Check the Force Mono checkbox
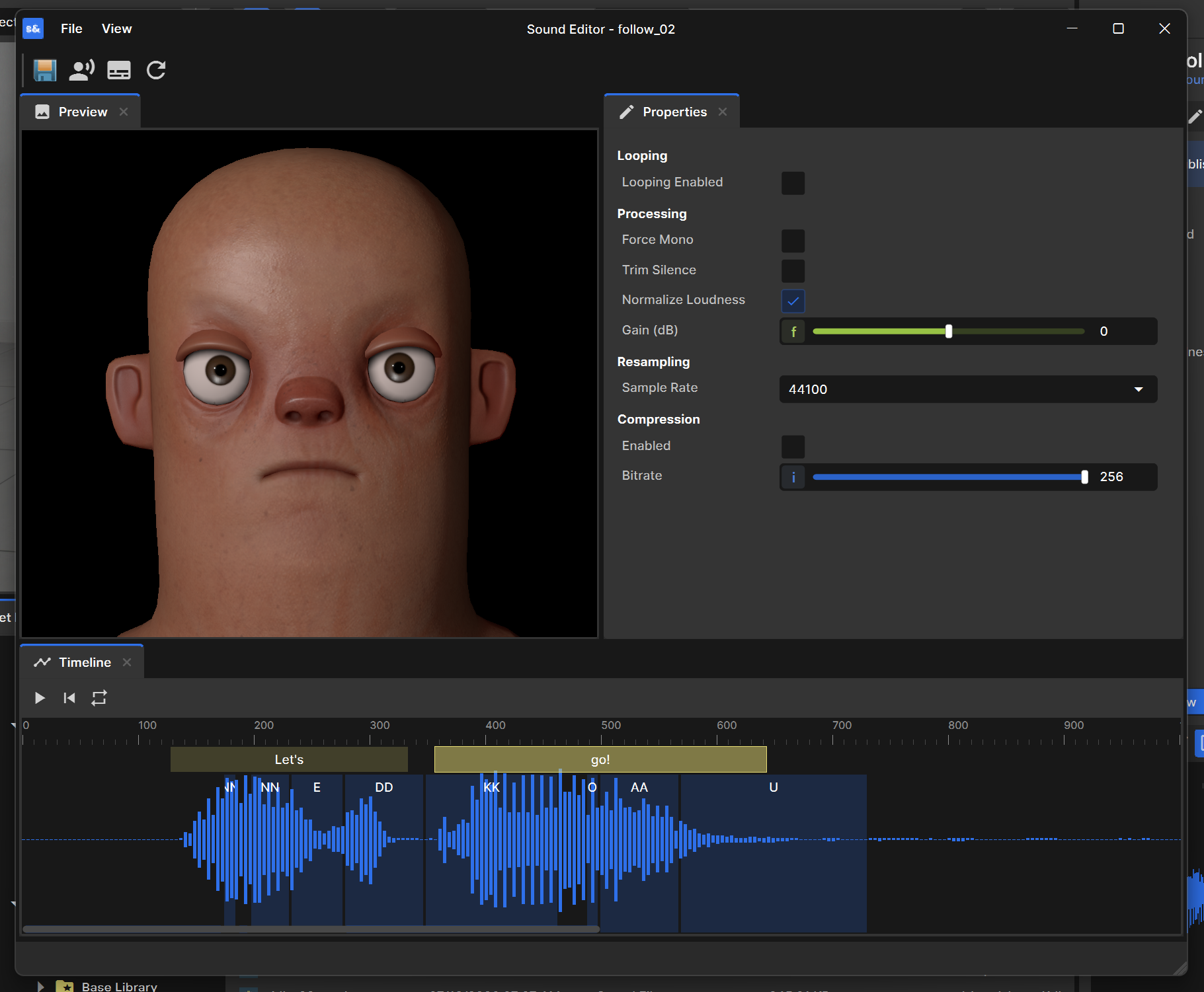 (x=793, y=241)
